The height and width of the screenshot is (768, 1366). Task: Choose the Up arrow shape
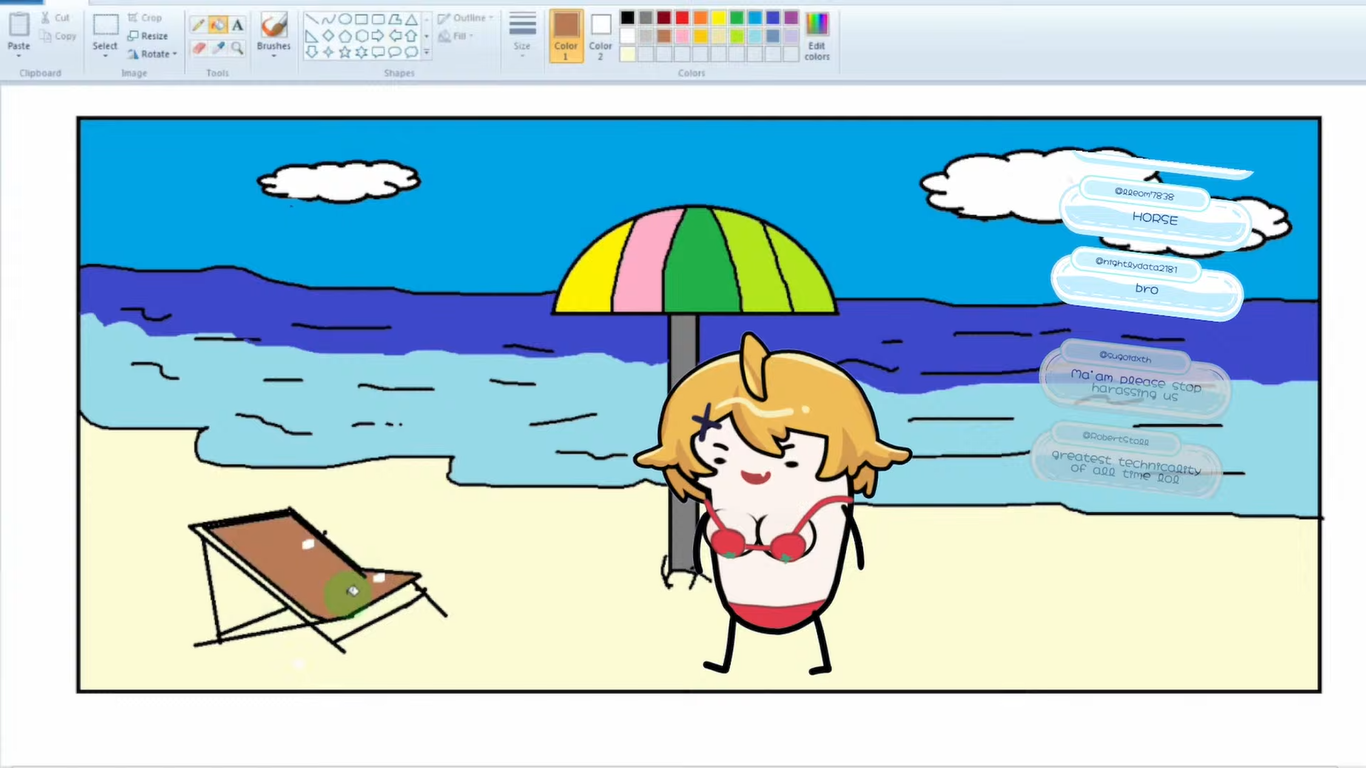tap(411, 36)
